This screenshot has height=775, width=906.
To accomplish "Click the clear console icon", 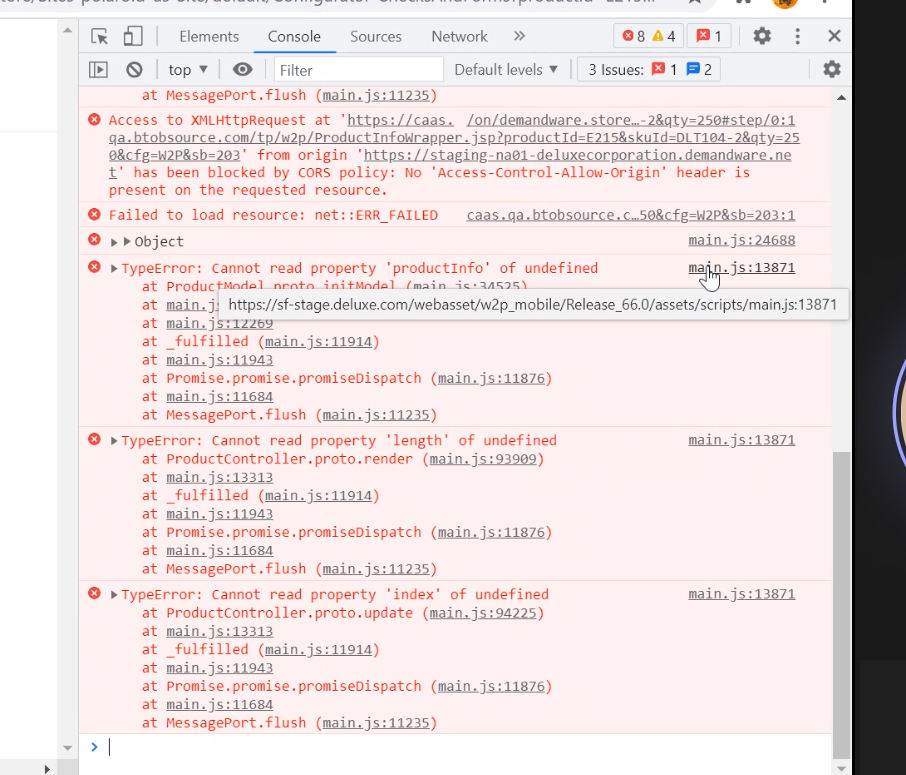I will (134, 70).
